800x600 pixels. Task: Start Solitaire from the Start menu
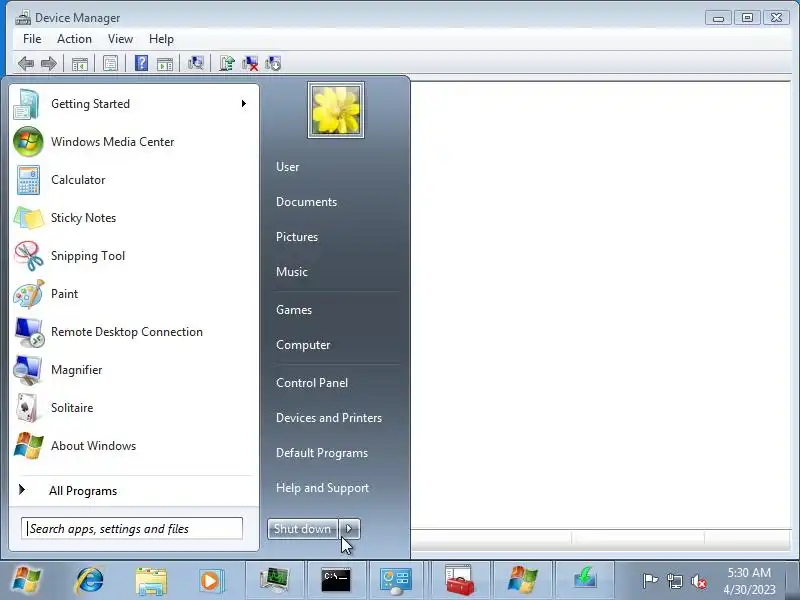pos(134,408)
